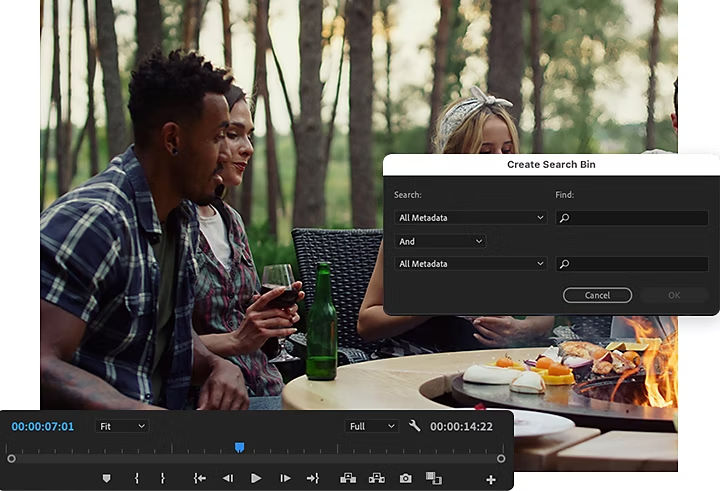The image size is (720, 491).
Task: Click the first Find search field
Action: [631, 218]
